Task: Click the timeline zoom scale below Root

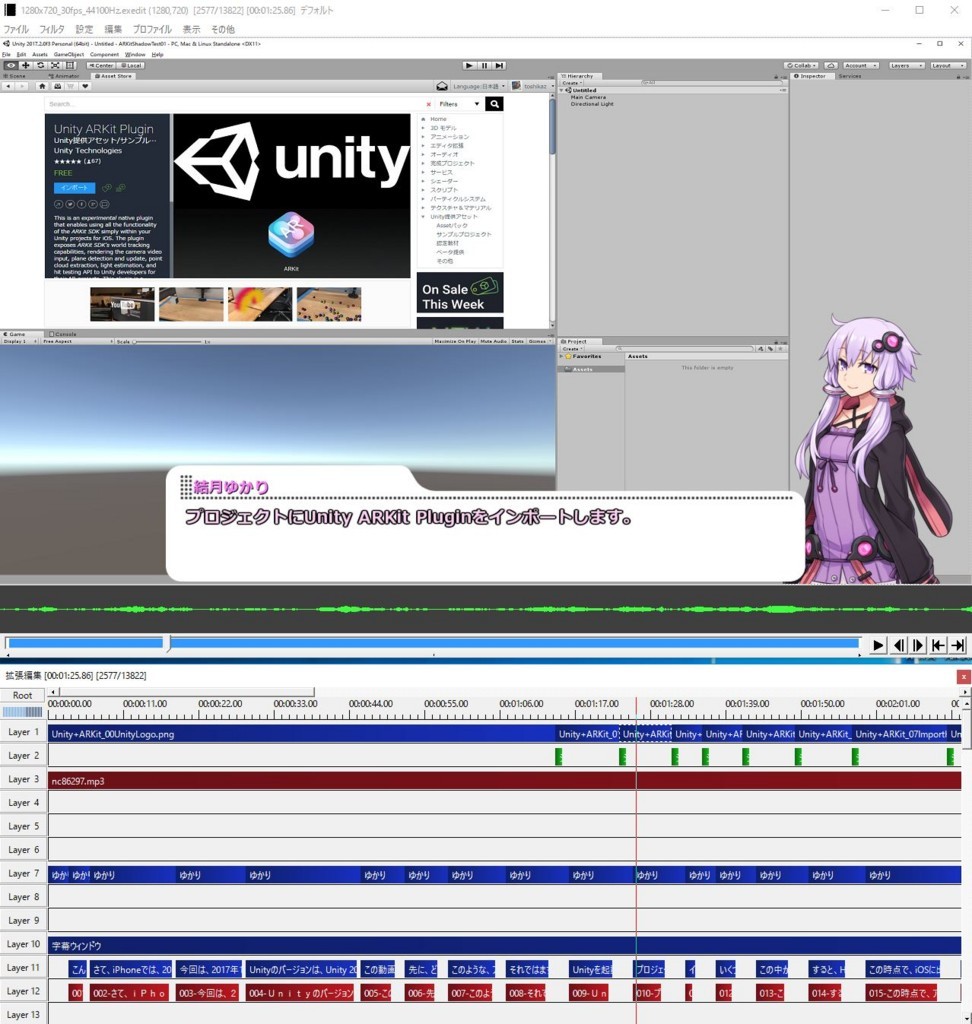Action: click(22, 712)
